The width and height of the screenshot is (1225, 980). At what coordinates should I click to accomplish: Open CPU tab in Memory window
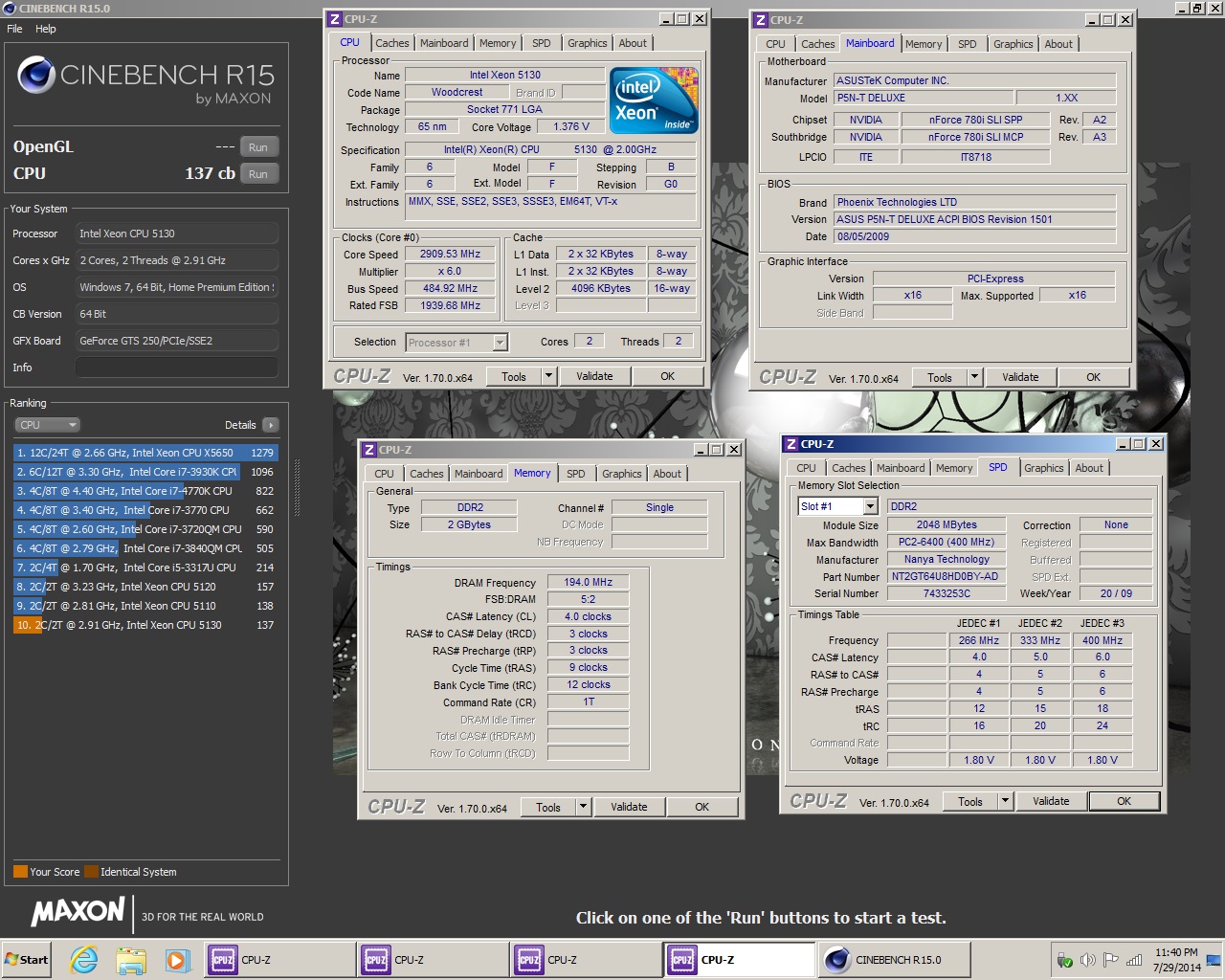point(384,474)
